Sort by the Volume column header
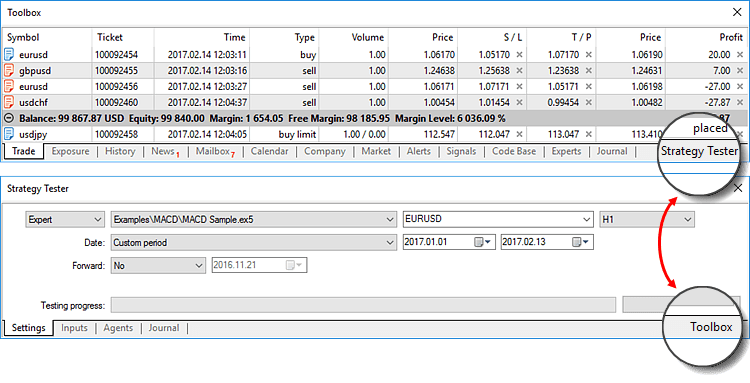The height and width of the screenshot is (383, 750). pyautogui.click(x=353, y=37)
